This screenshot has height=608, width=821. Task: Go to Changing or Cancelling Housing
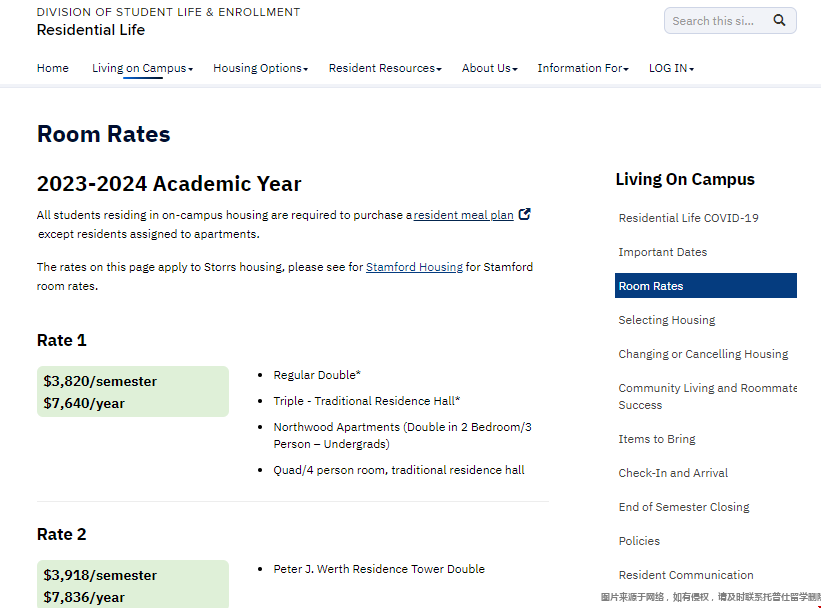[x=703, y=354]
